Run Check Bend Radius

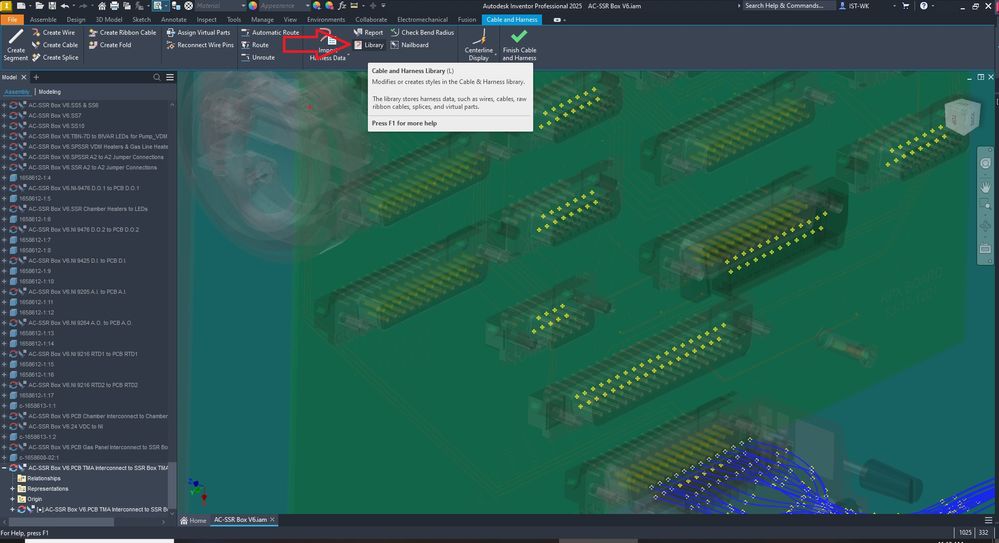tap(422, 33)
